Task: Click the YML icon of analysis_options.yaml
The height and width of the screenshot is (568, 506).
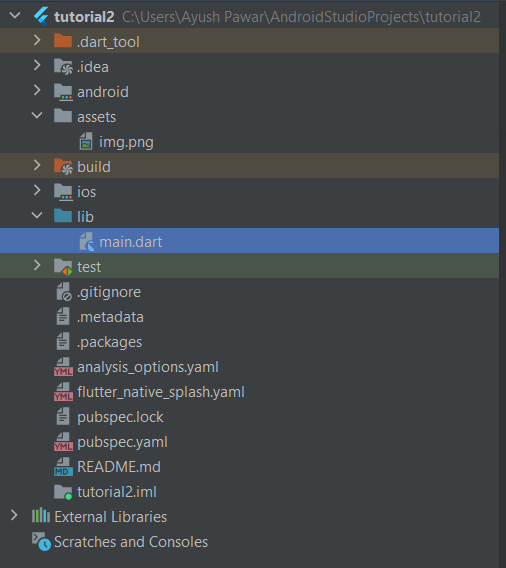Action: [x=63, y=367]
